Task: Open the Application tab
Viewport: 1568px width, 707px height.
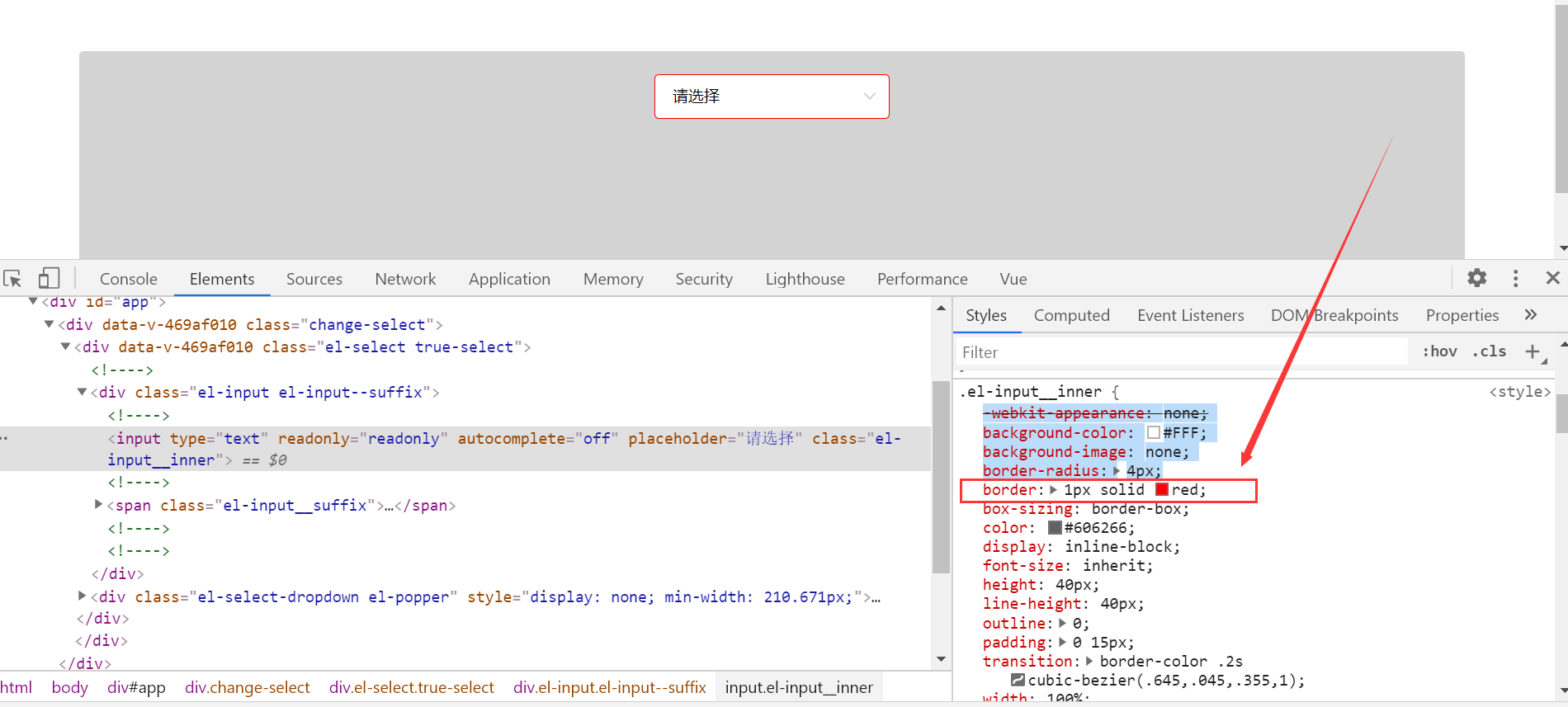Action: (x=509, y=279)
